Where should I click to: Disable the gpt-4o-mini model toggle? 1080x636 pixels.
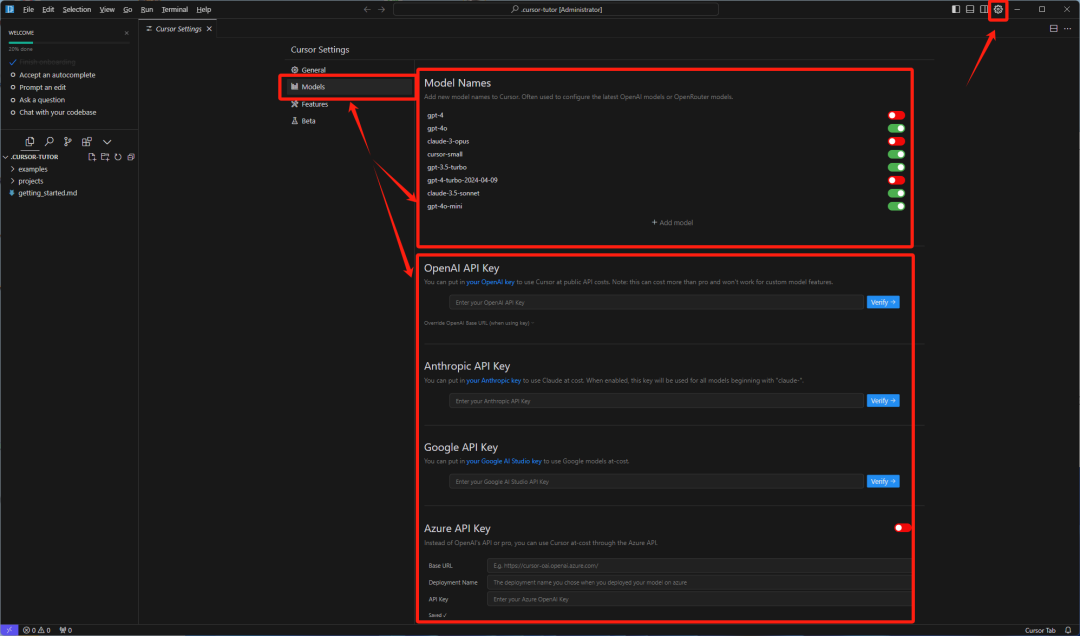(896, 206)
